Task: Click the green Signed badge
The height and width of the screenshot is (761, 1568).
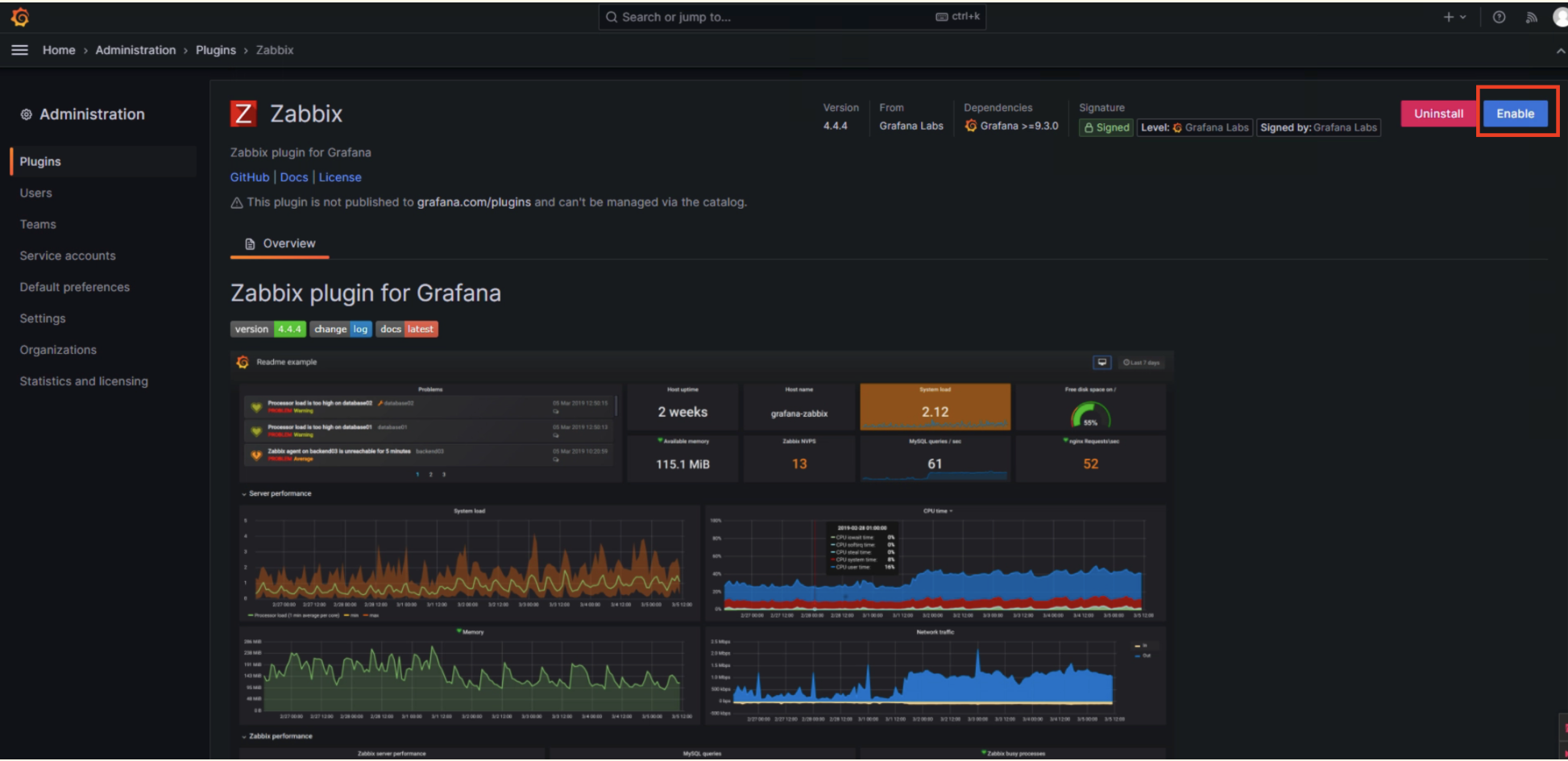Action: click(1106, 127)
